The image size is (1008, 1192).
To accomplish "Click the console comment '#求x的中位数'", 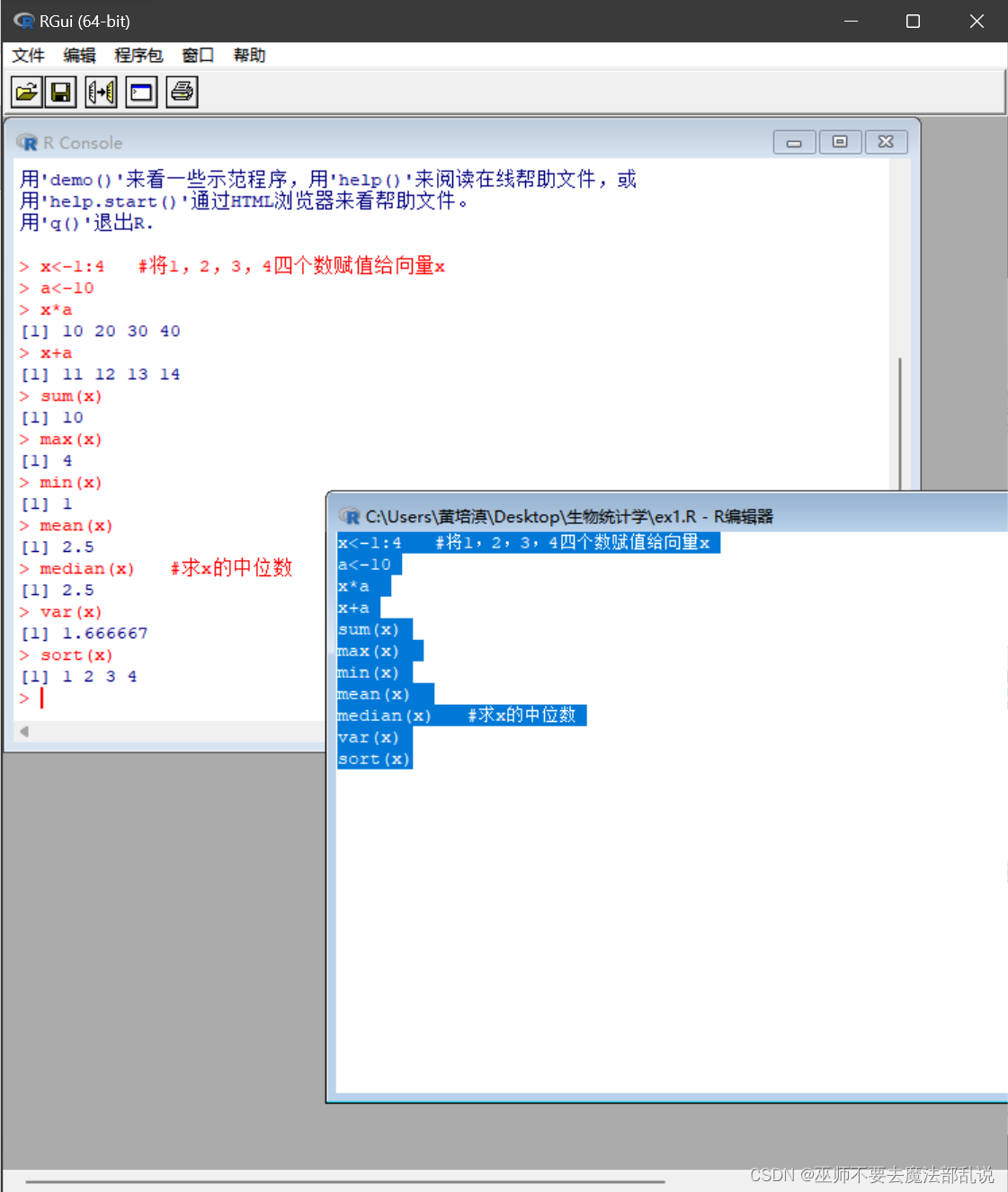I will pyautogui.click(x=231, y=568).
